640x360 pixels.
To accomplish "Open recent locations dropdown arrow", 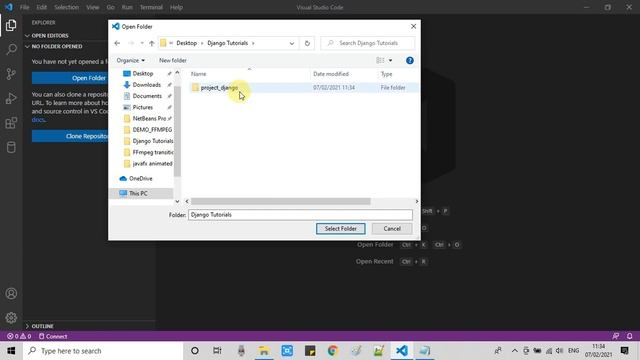I will click(142, 43).
